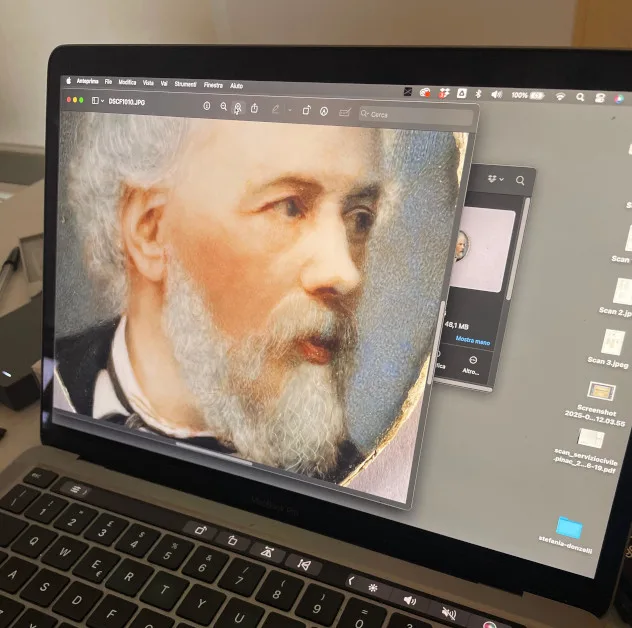The image size is (632, 628).
Task: Click the blue Mostra link in Finder
Action: click(x=472, y=341)
